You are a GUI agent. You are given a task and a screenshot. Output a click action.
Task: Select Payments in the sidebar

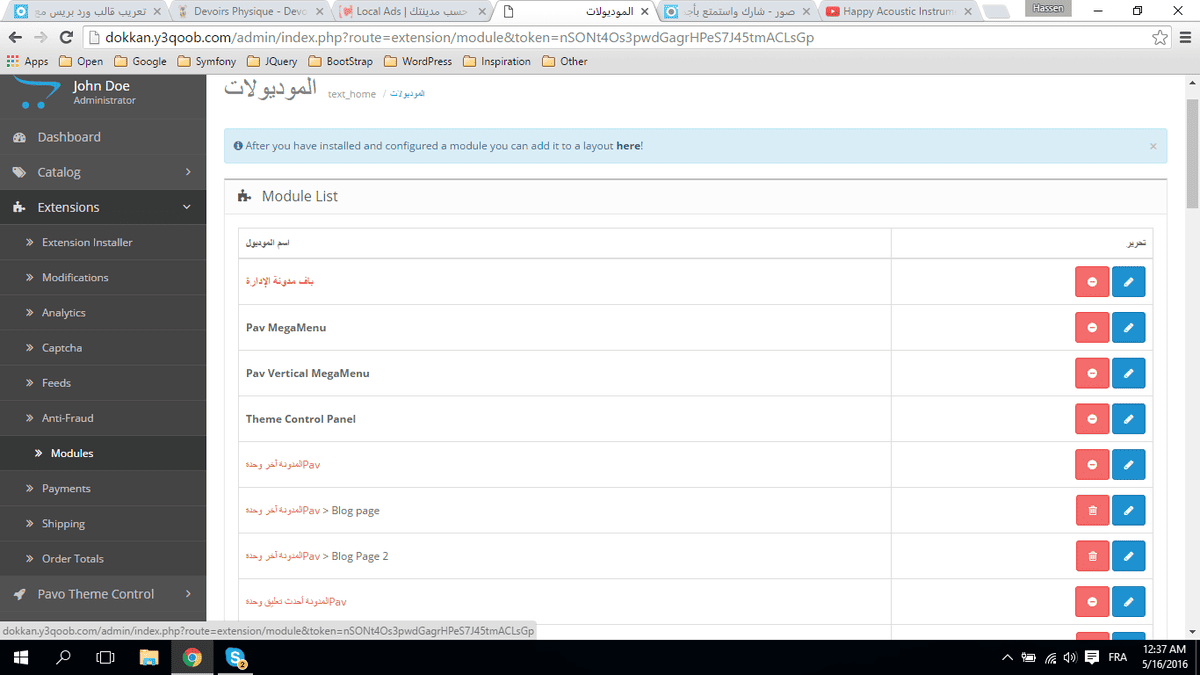(x=103, y=488)
